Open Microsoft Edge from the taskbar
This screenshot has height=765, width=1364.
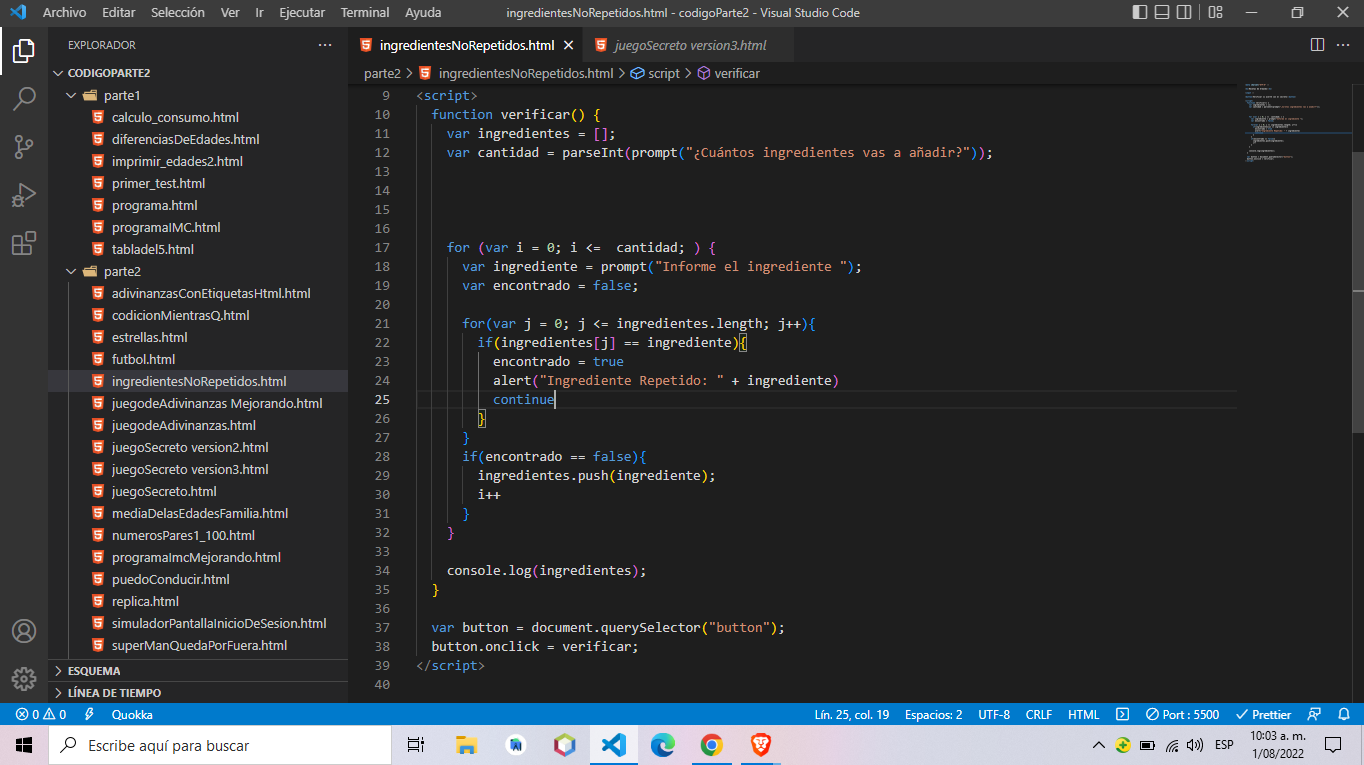[663, 745]
